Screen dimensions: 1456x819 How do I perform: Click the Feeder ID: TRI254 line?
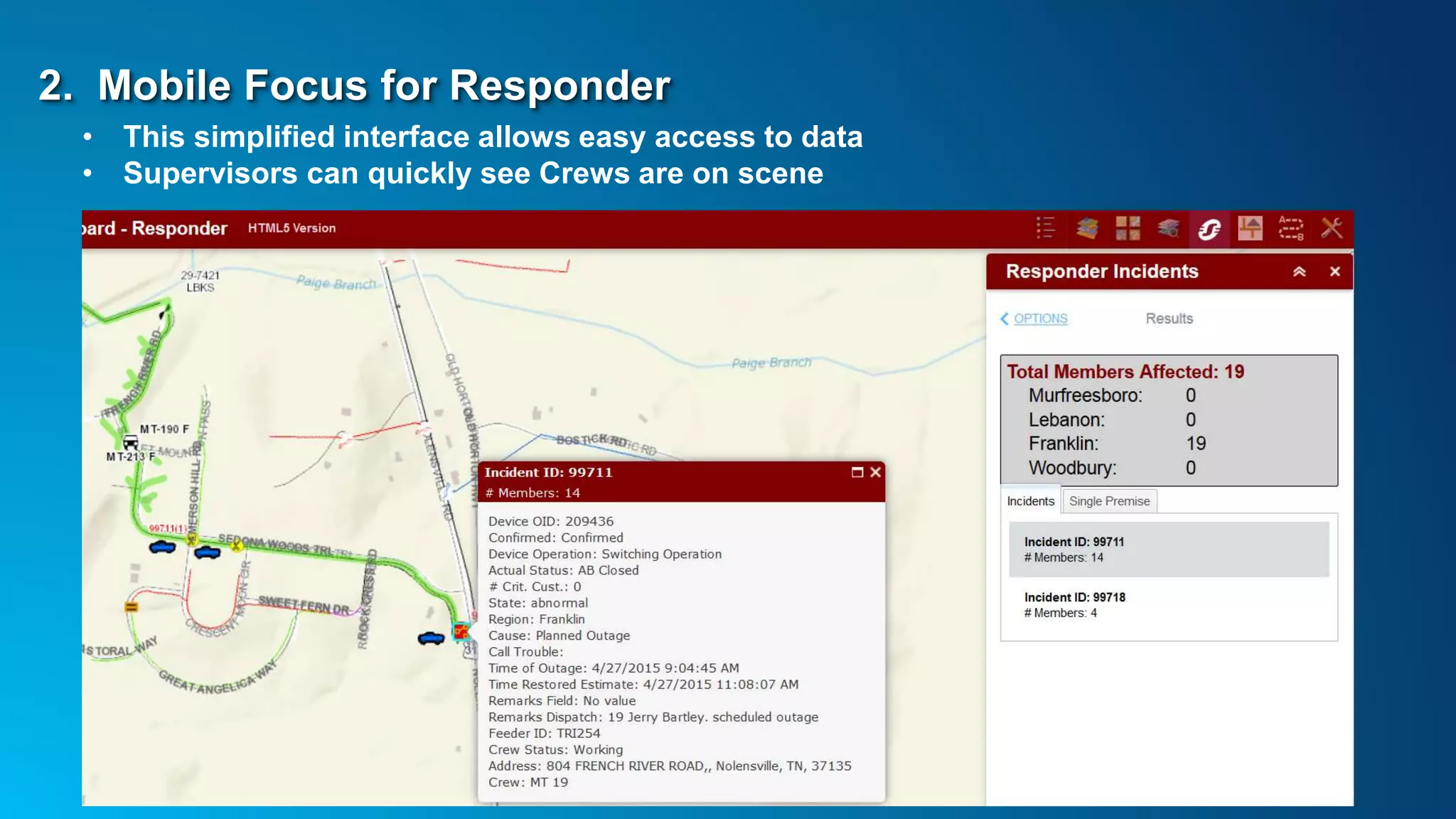coord(544,733)
